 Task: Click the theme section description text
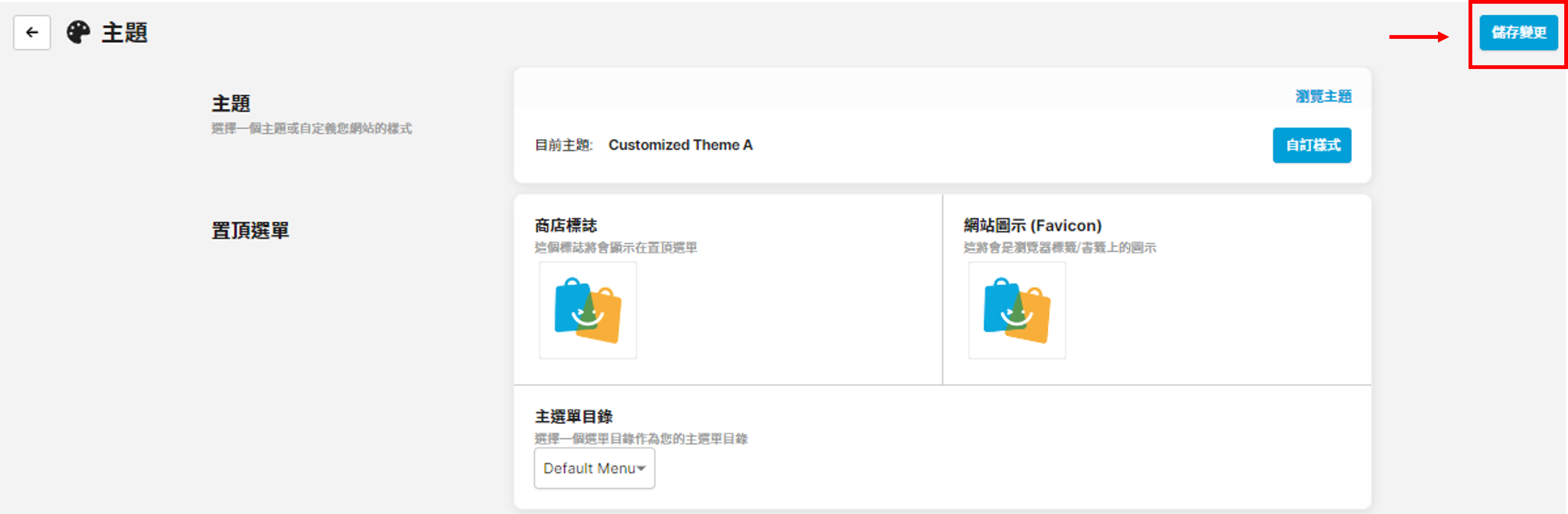[312, 129]
